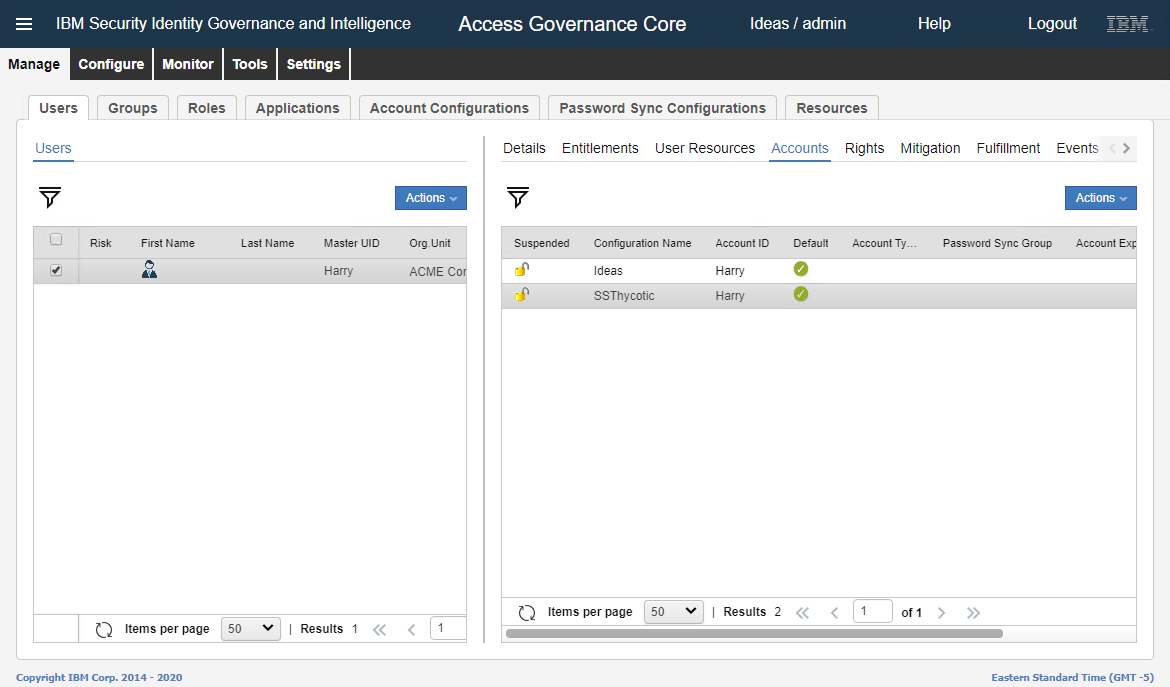This screenshot has width=1170, height=687.
Task: Click the Ideas / admin user link
Action: (x=798, y=24)
